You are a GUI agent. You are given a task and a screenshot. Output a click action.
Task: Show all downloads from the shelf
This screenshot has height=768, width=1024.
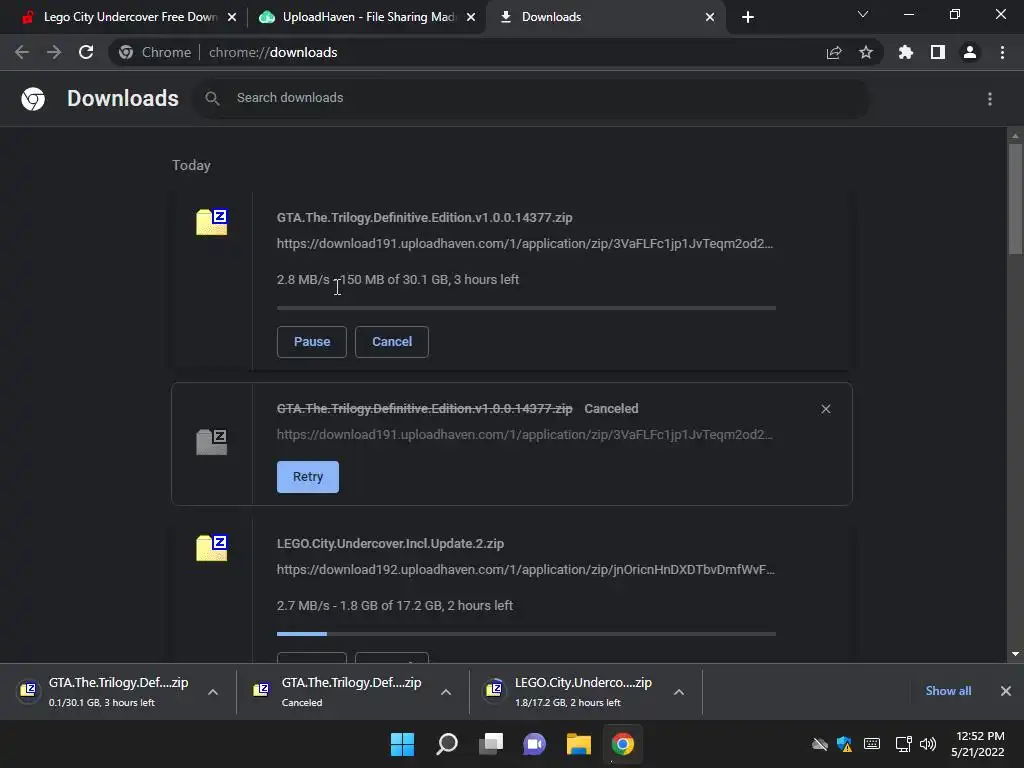[948, 691]
